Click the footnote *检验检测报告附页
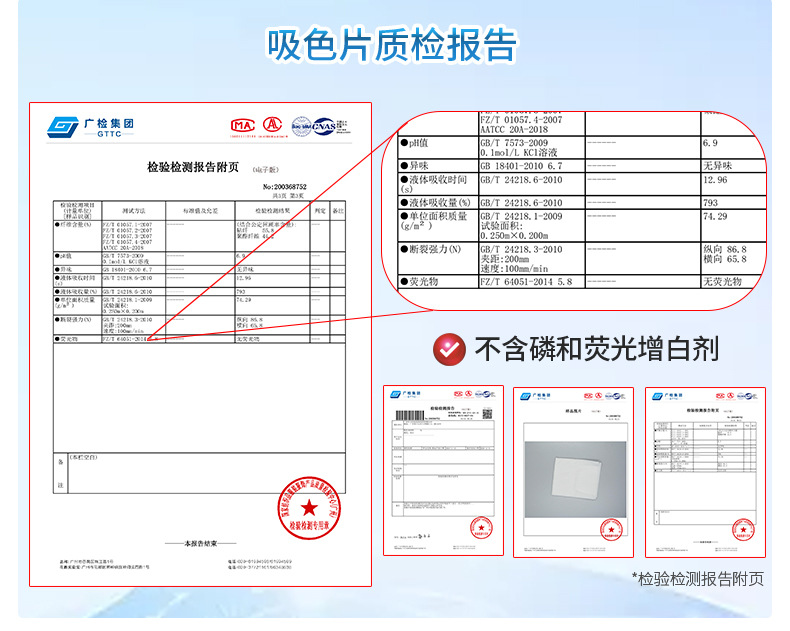Screen dimensions: 790x631 (698, 579)
